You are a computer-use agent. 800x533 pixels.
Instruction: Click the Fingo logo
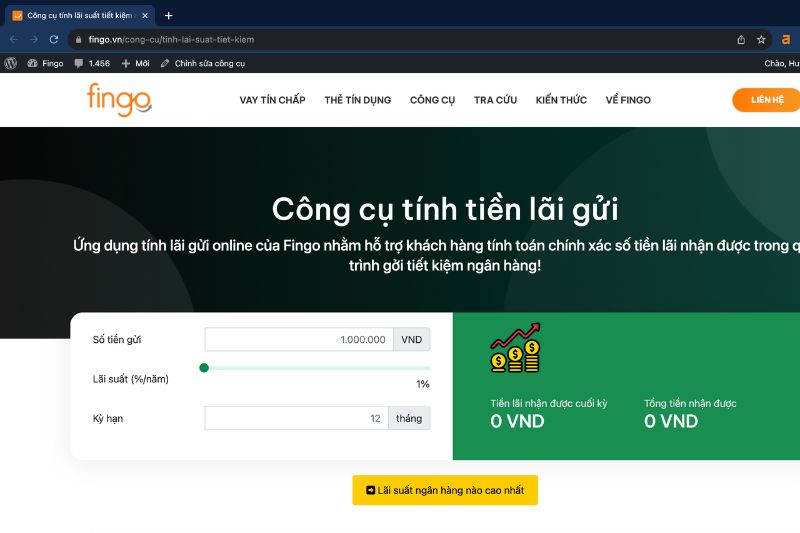(119, 100)
